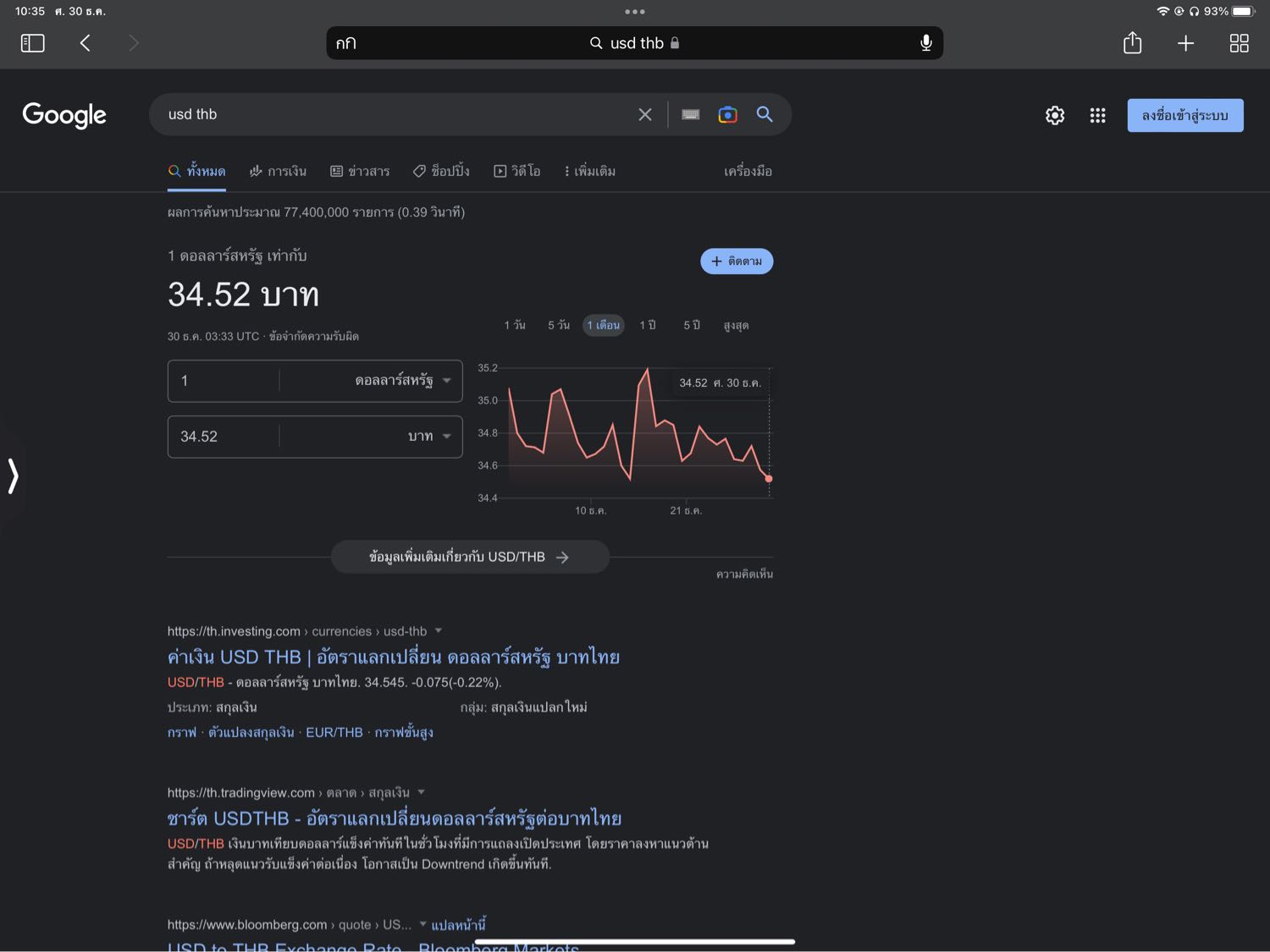Switch to the การเงิน tab

tap(278, 171)
